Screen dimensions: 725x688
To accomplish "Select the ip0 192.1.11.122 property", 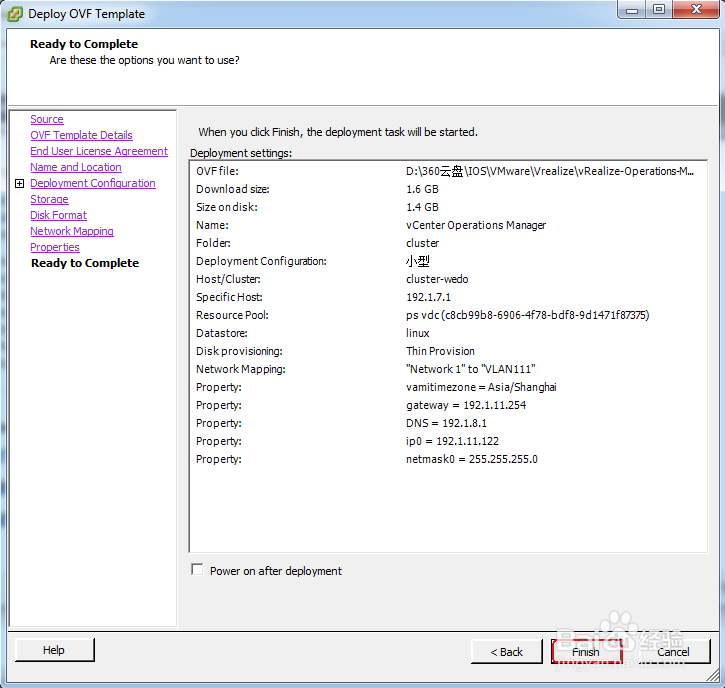I will coord(452,442).
